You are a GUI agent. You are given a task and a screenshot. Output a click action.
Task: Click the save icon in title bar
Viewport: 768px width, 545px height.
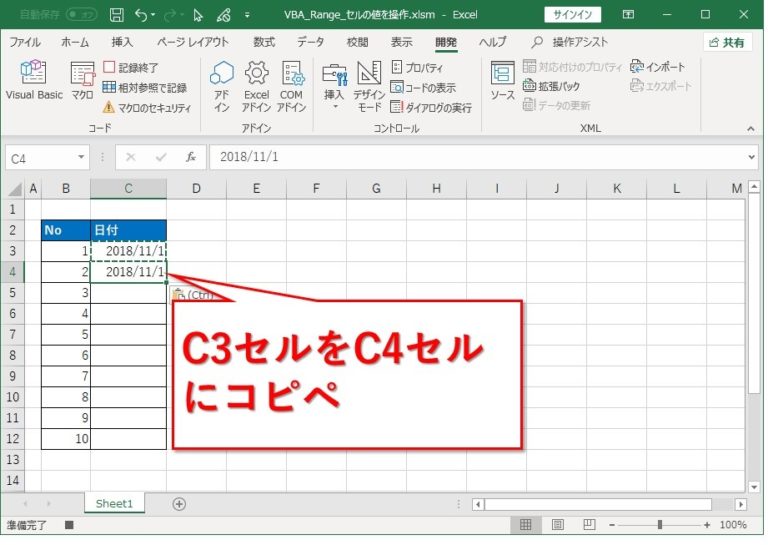point(116,15)
